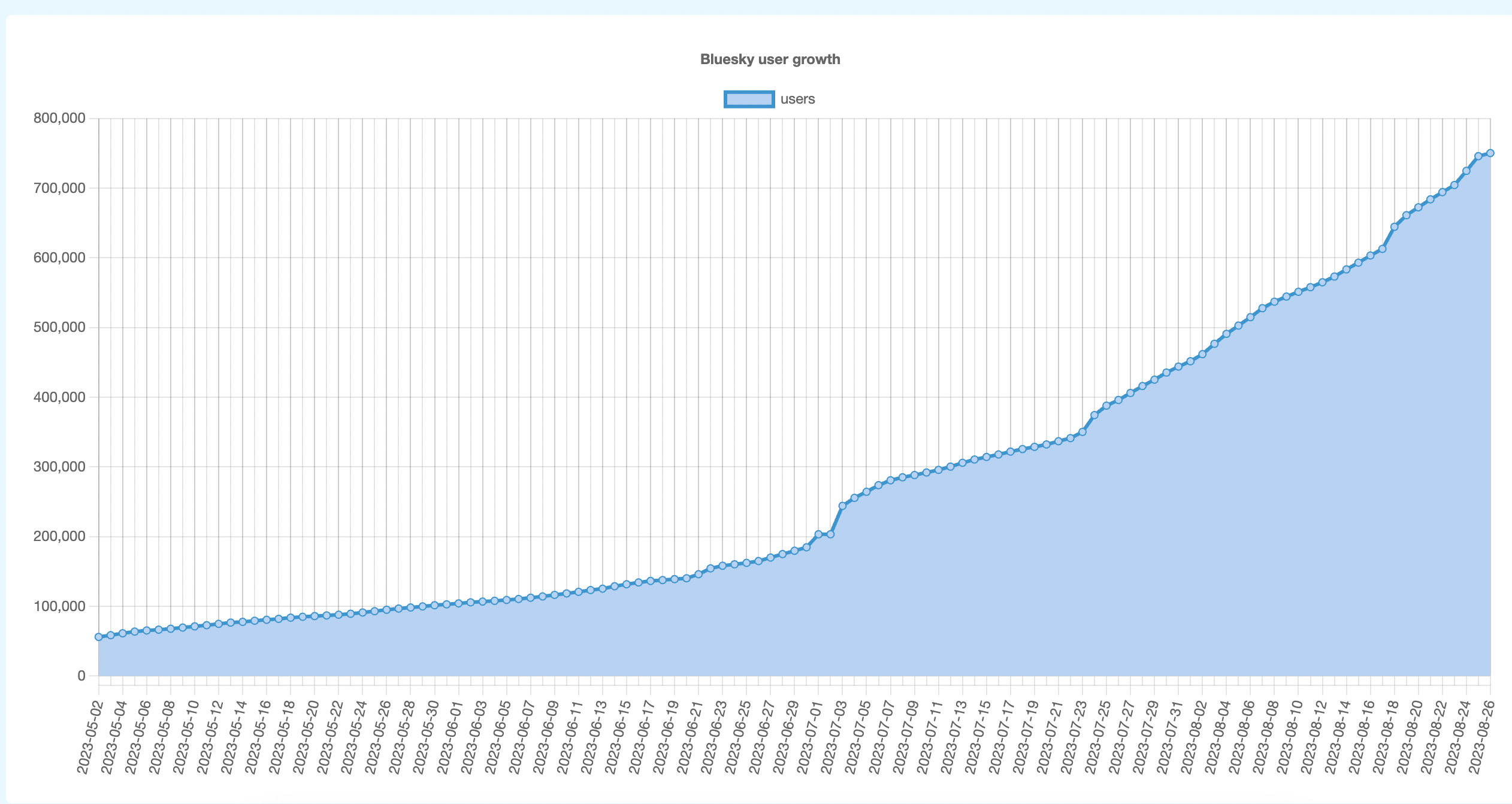This screenshot has width=1512, height=804.
Task: Select the data point for 2023-05-20
Action: click(x=315, y=616)
